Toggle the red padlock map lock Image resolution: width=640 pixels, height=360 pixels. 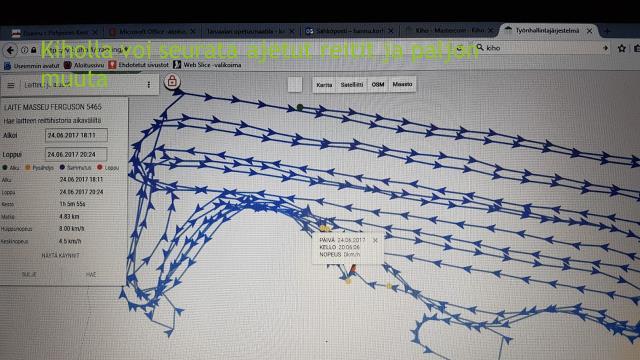172,82
